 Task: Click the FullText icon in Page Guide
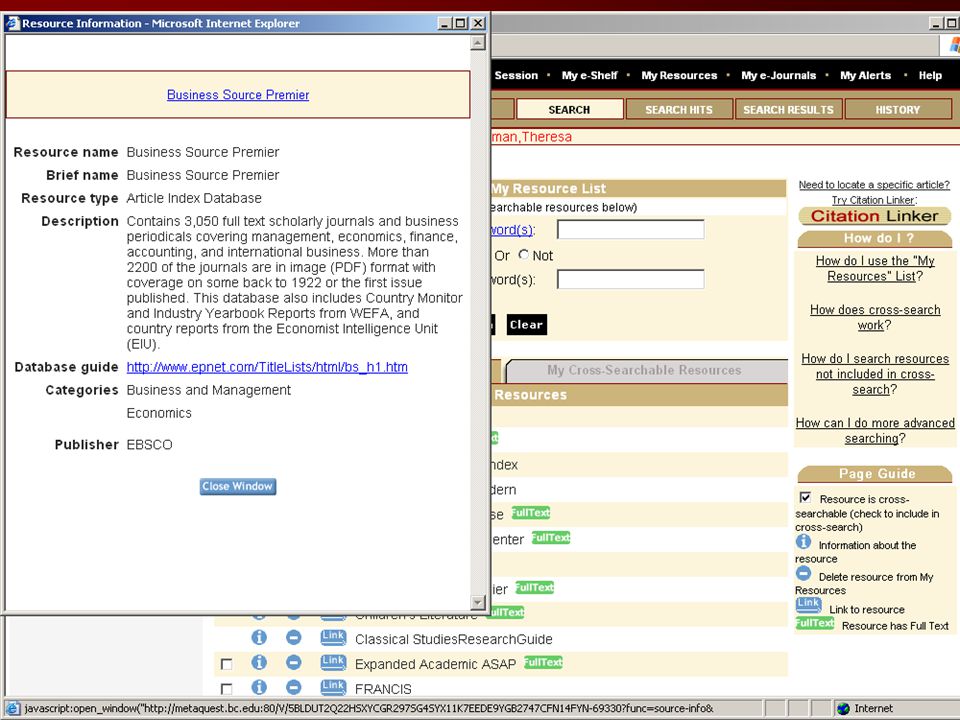pyautogui.click(x=814, y=623)
